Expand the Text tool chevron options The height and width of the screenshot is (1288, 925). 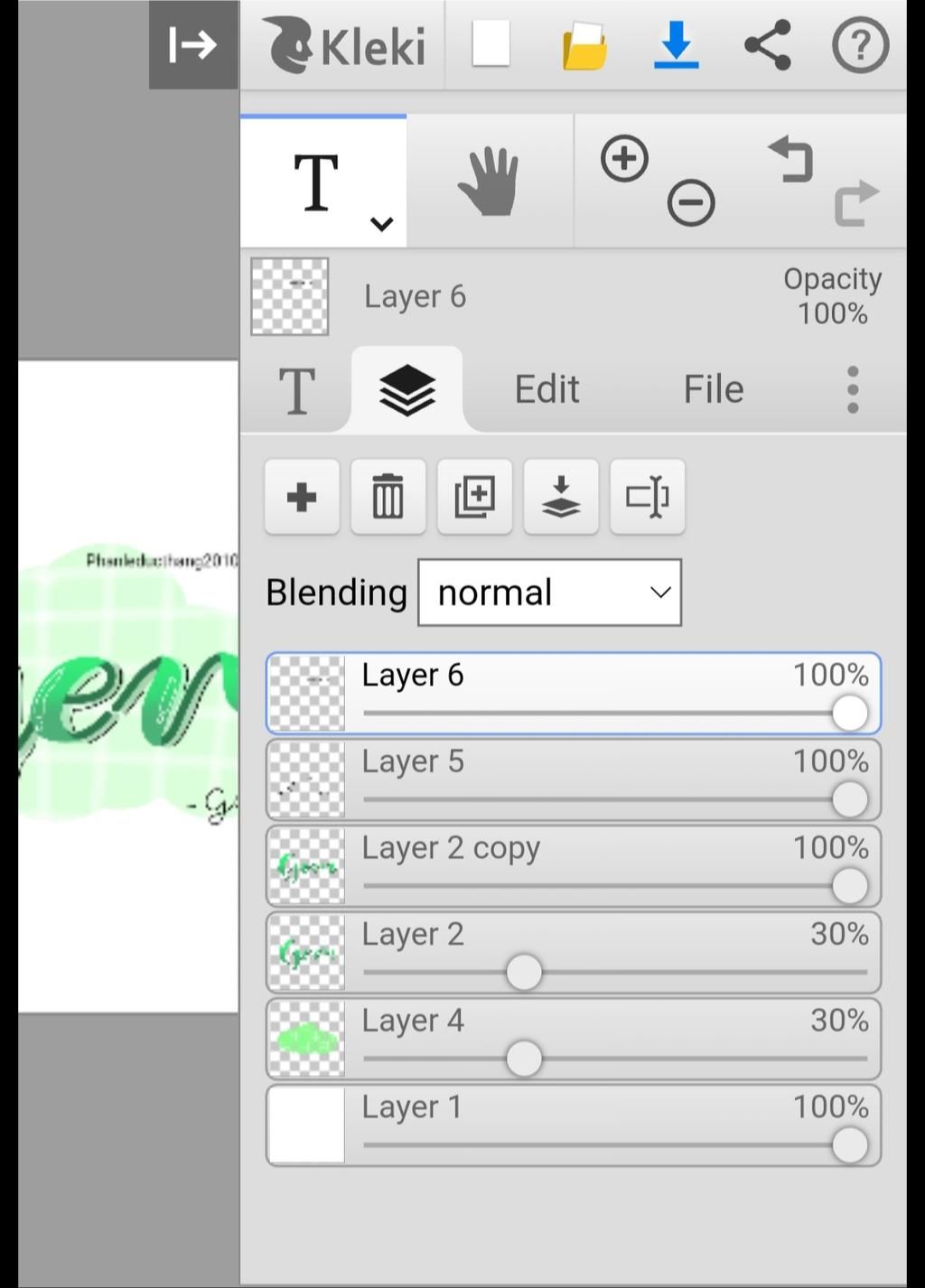382,223
